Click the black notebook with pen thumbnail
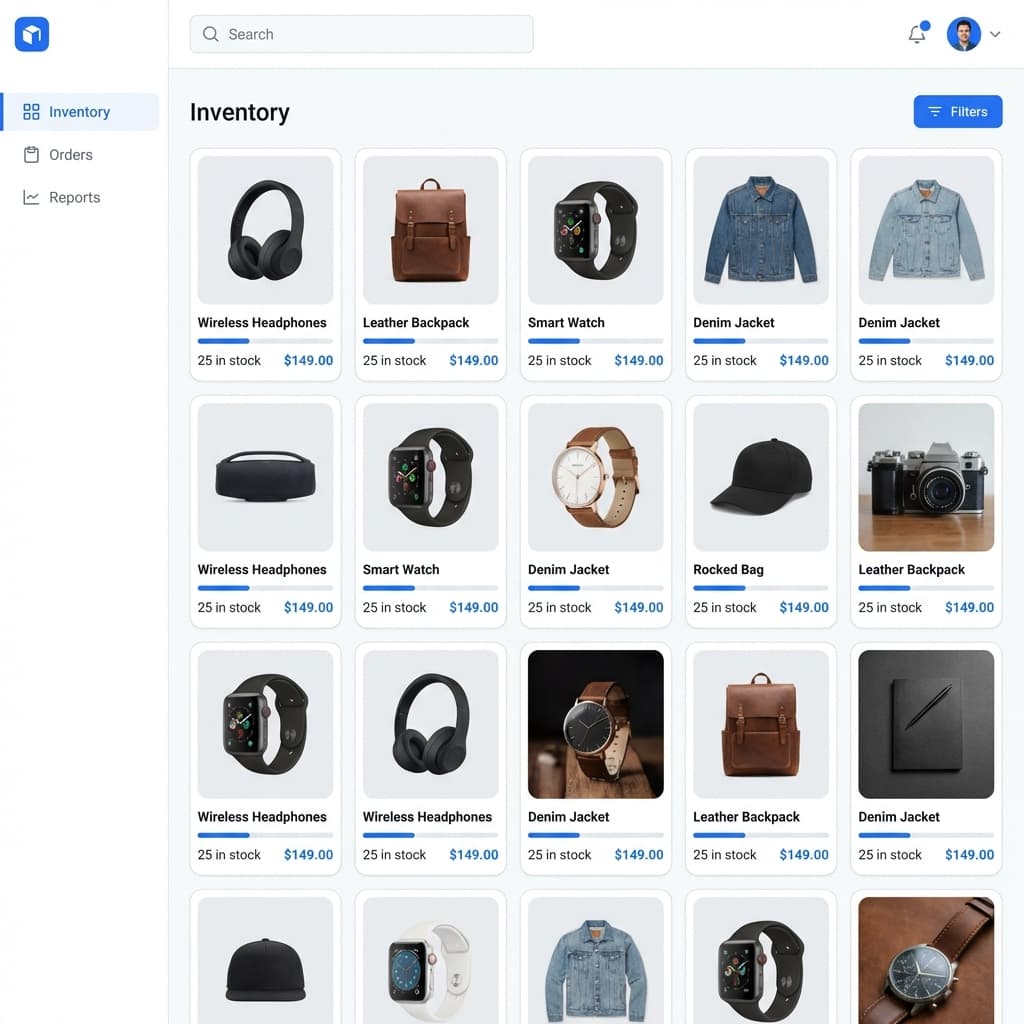 926,724
